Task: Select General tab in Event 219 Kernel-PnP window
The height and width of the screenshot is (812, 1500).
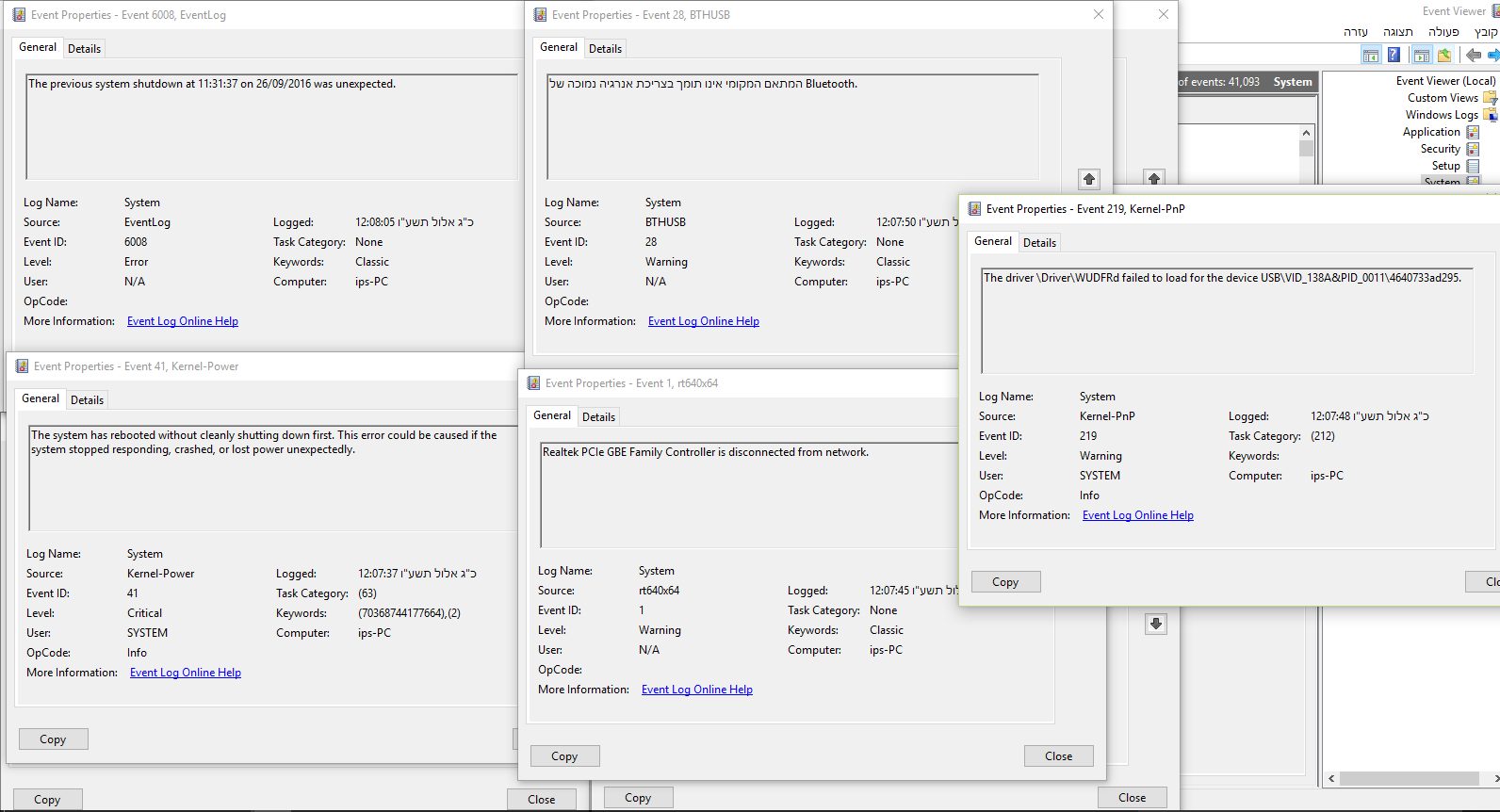Action: [993, 242]
